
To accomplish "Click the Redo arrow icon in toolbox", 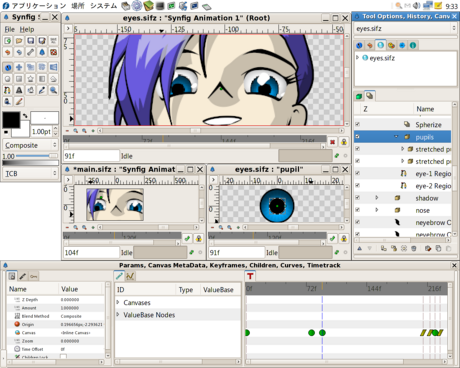I will (x=19, y=52).
